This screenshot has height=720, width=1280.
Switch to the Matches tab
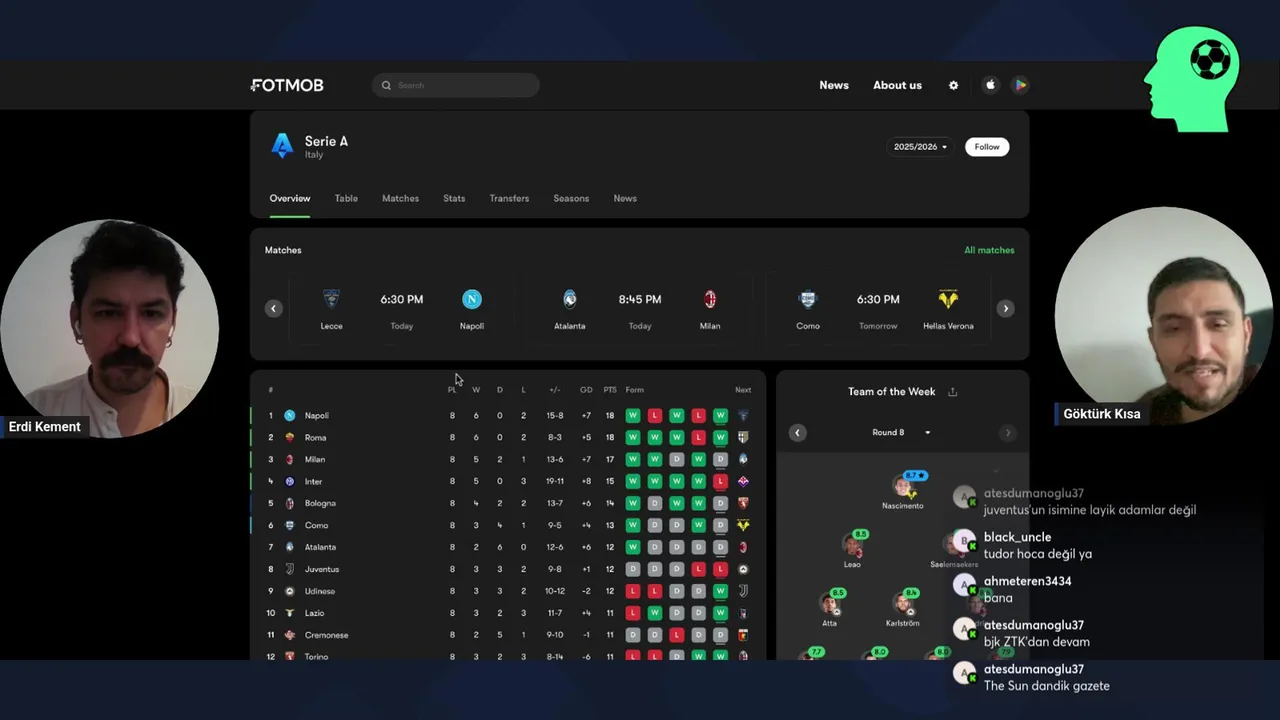[400, 198]
